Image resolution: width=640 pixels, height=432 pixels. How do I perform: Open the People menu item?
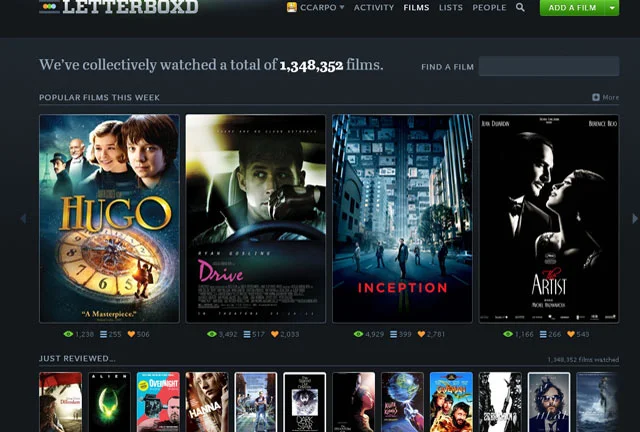tap(489, 7)
